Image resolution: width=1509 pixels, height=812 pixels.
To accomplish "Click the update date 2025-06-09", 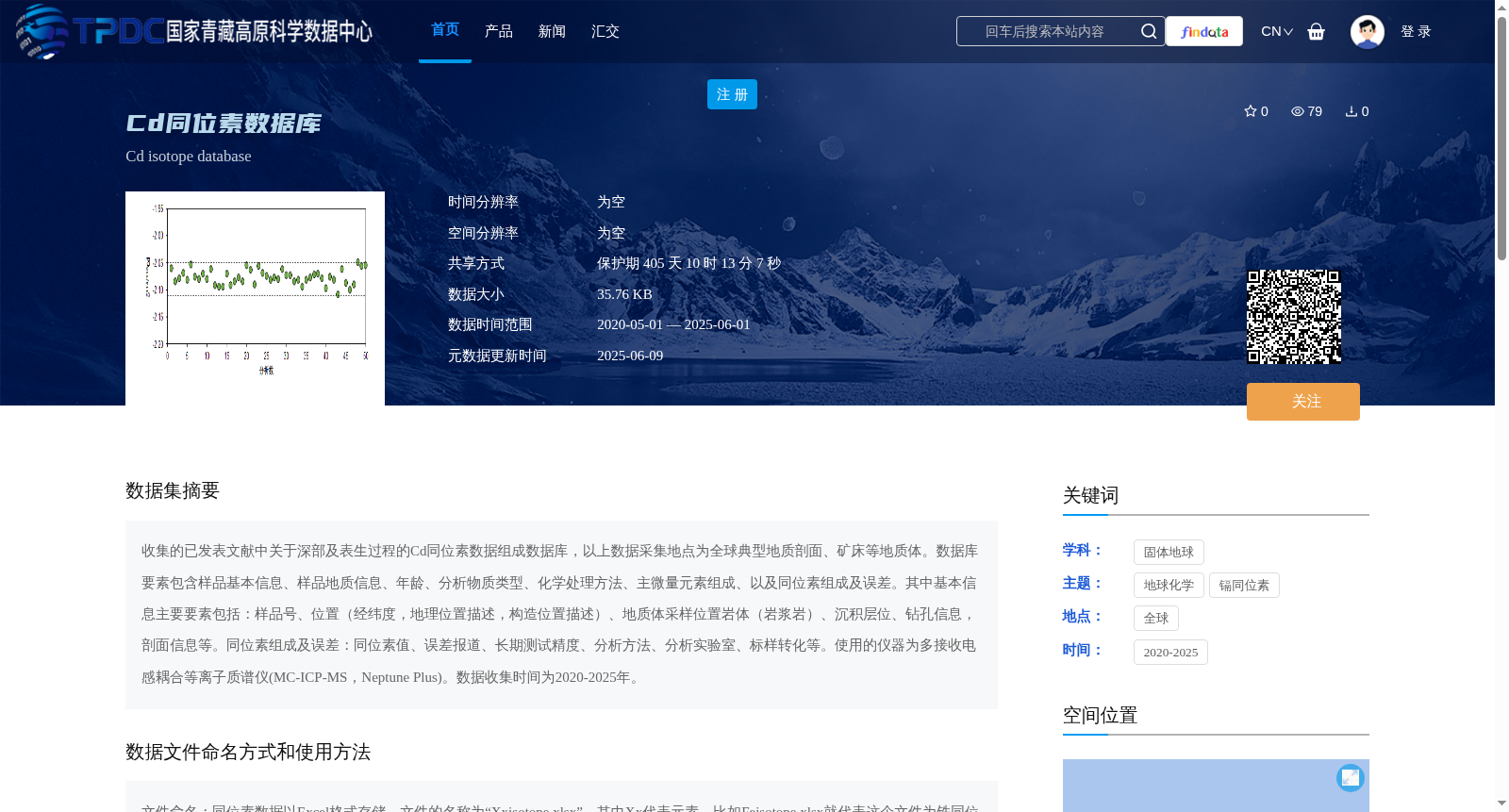I will 630,356.
